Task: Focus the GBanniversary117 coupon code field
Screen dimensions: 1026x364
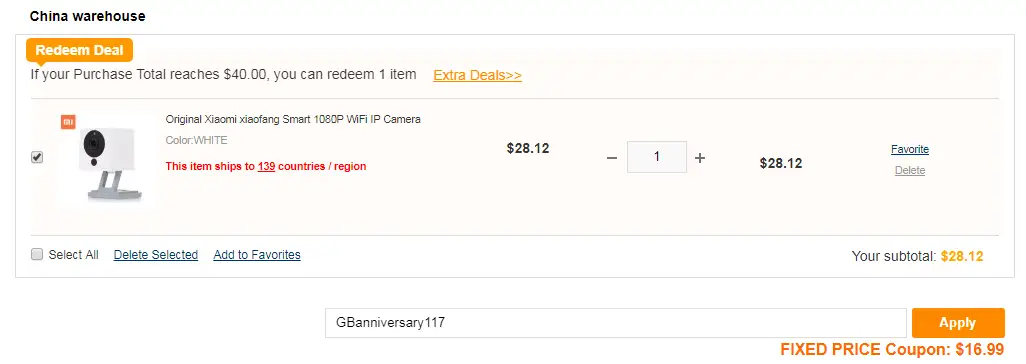Action: pos(616,323)
